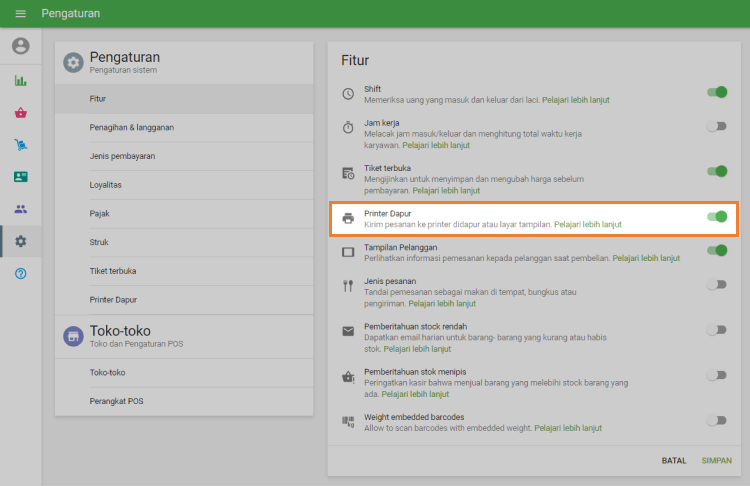750x486 pixels.
Task: Turn off the Printer Dapur toggle
Action: 716,217
